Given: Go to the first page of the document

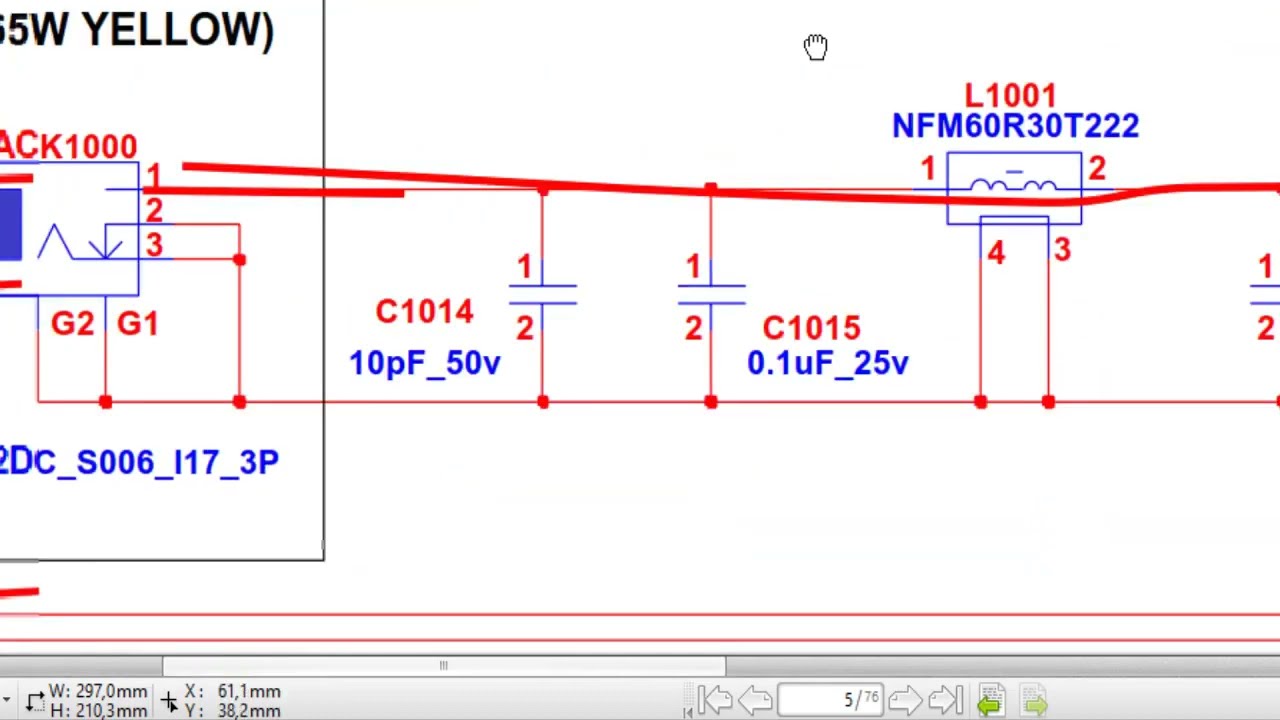Looking at the screenshot, I should tap(714, 700).
